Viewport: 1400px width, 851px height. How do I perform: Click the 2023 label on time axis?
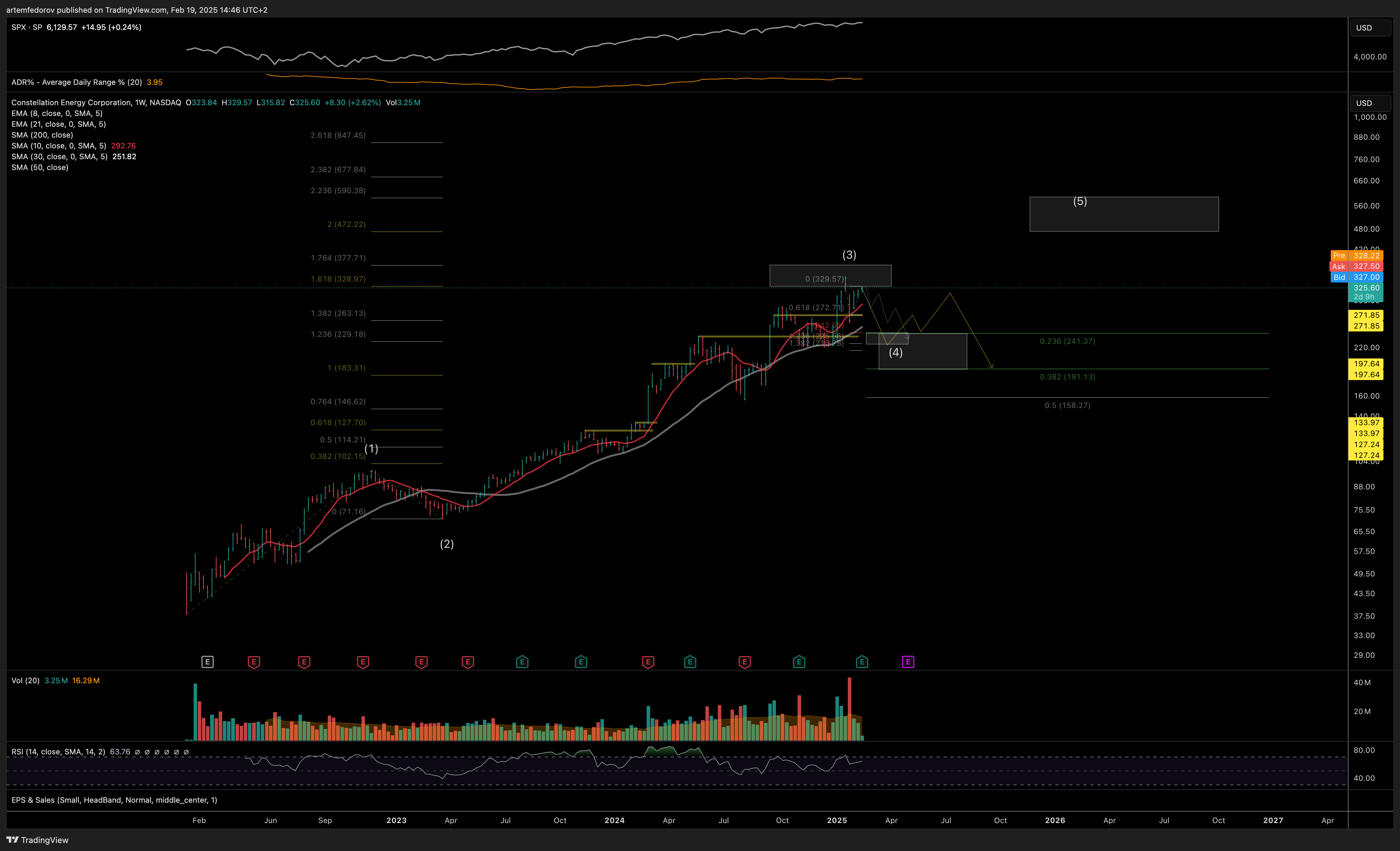pyautogui.click(x=396, y=820)
